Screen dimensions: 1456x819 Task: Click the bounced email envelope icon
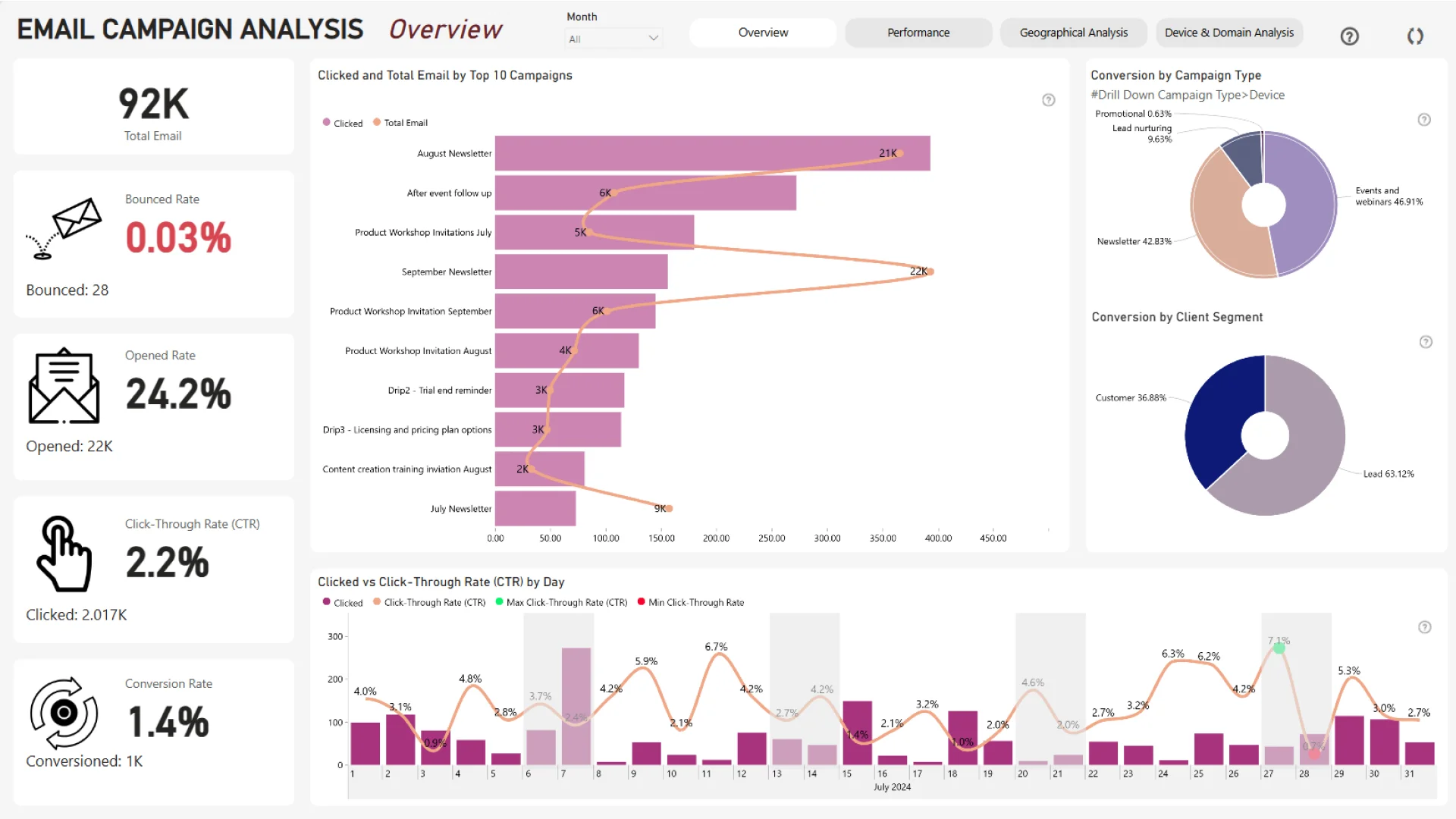click(64, 228)
